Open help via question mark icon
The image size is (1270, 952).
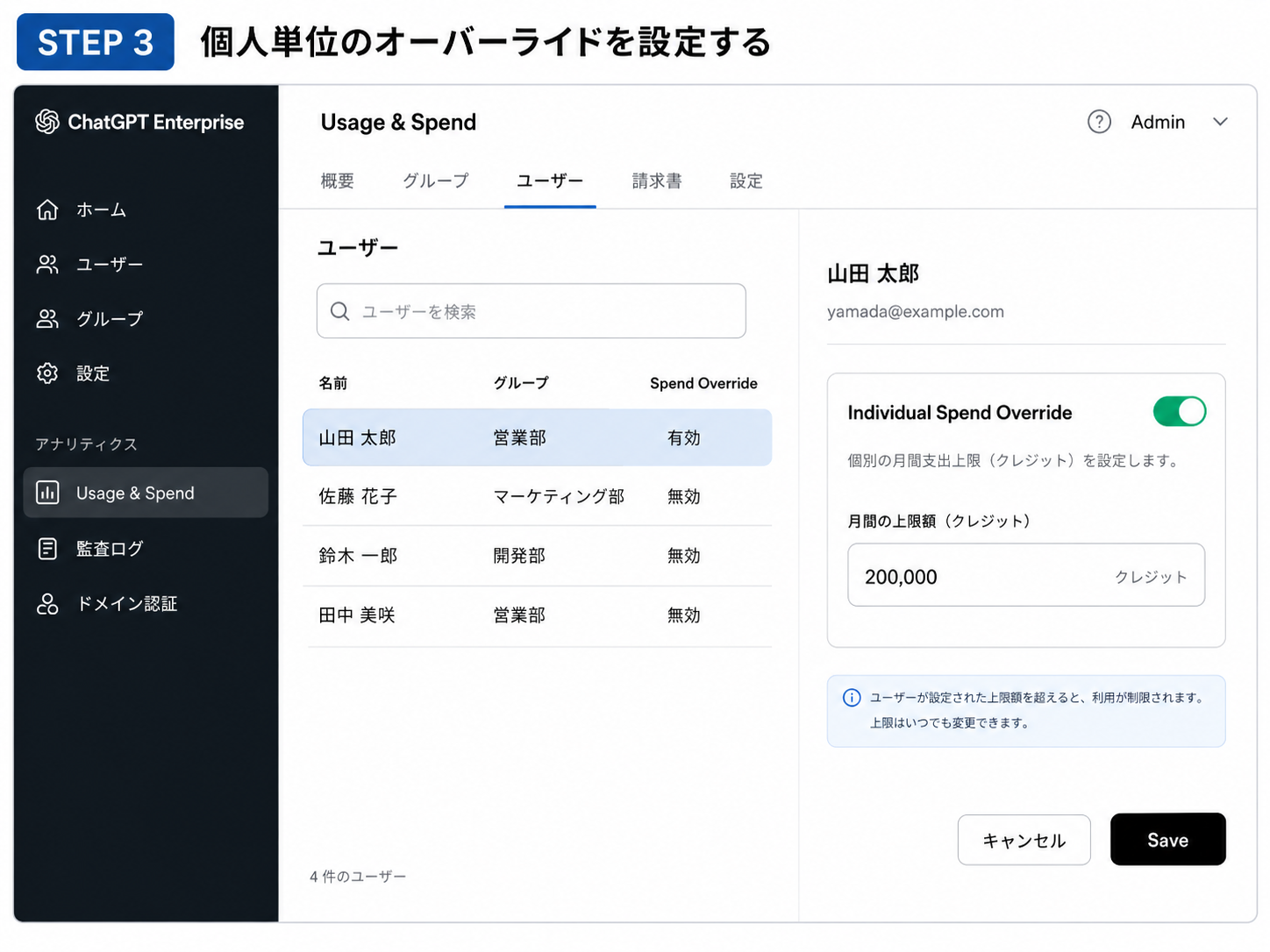pyautogui.click(x=1099, y=122)
